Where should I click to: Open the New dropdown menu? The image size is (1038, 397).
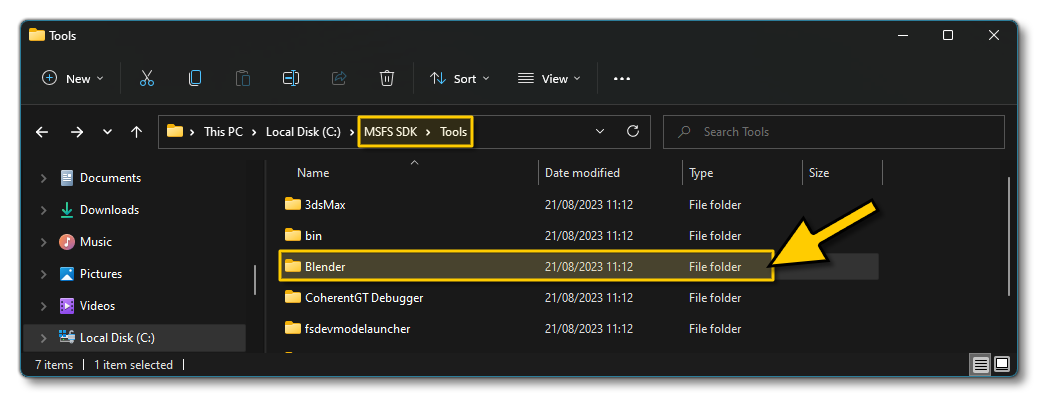click(73, 79)
